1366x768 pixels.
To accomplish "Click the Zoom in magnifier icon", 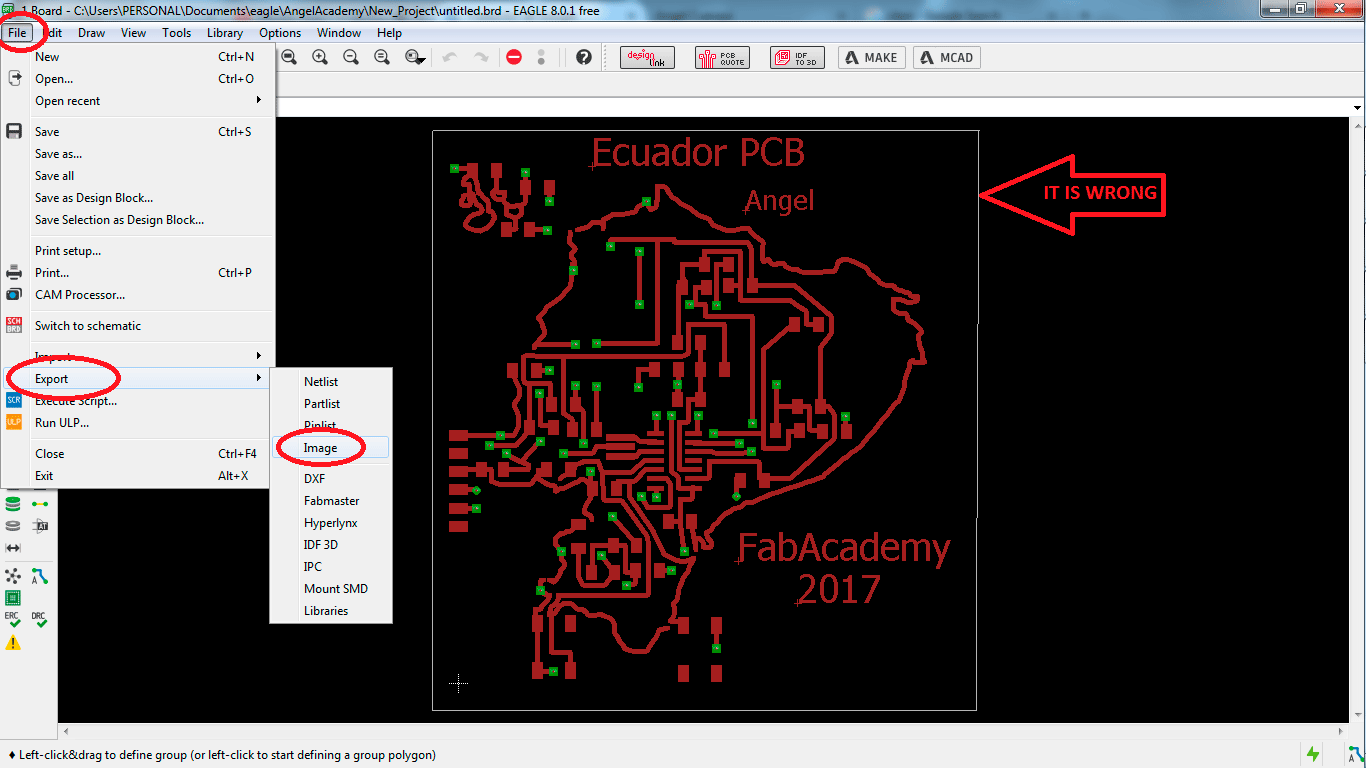I will 320,58.
